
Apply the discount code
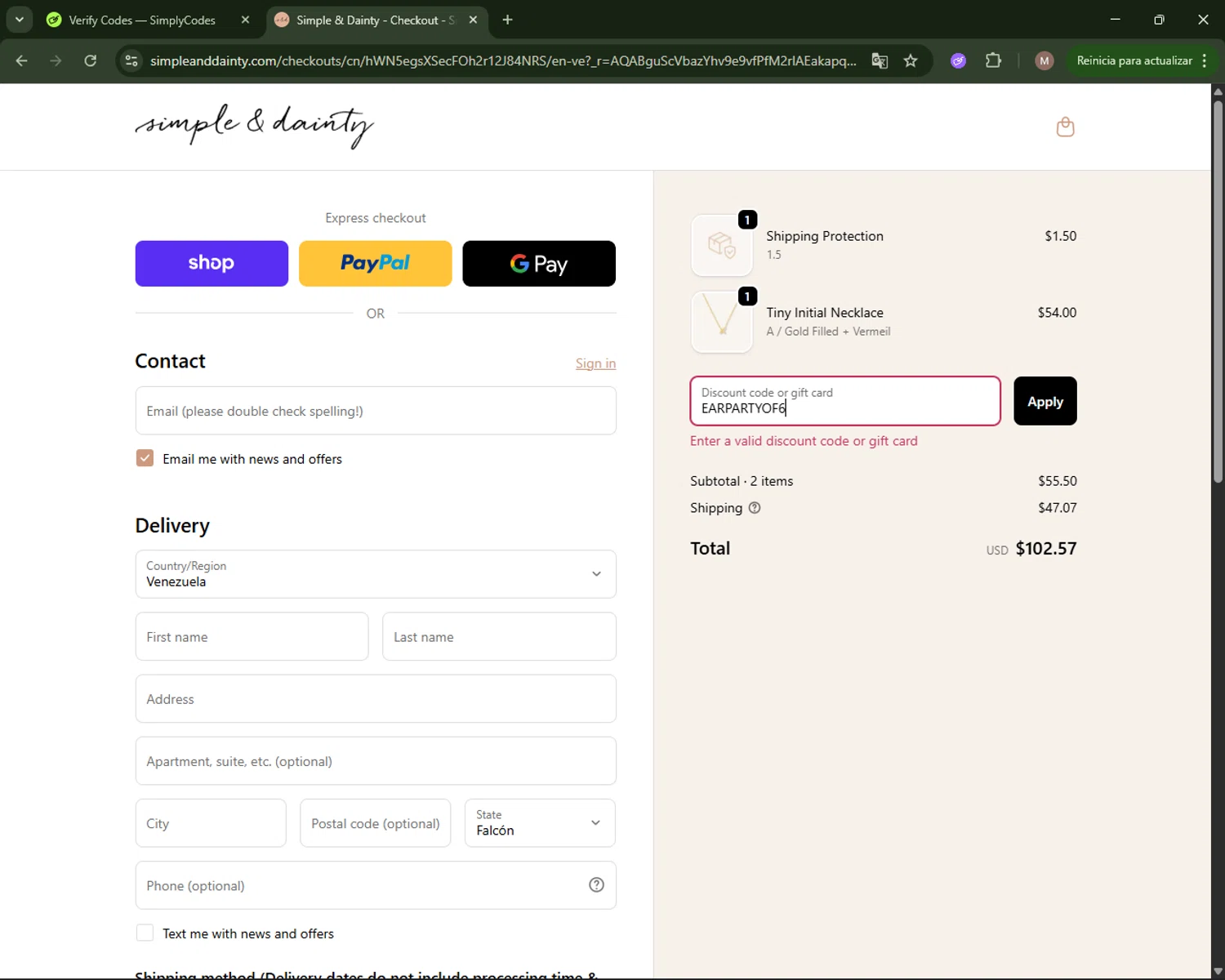[1045, 401]
